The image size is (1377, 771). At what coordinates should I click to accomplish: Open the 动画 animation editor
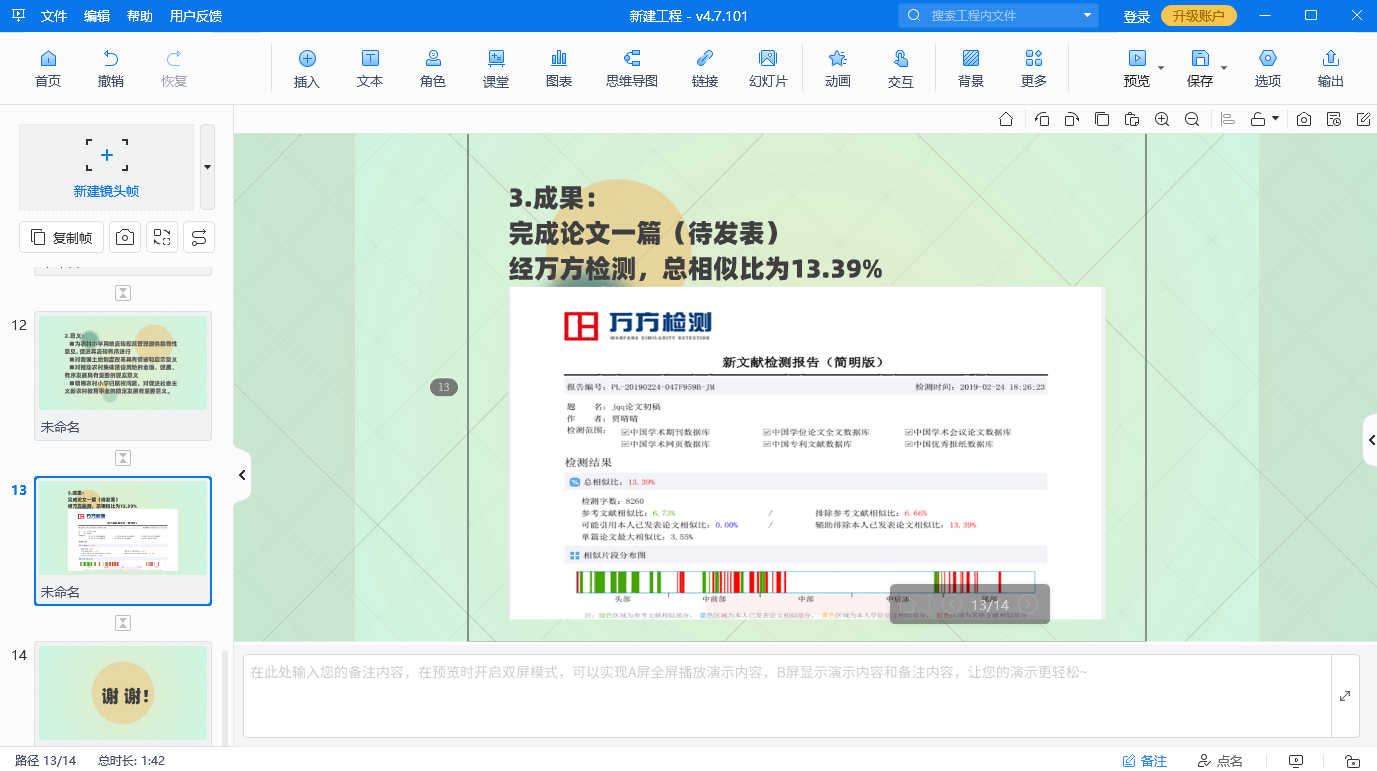click(x=838, y=68)
